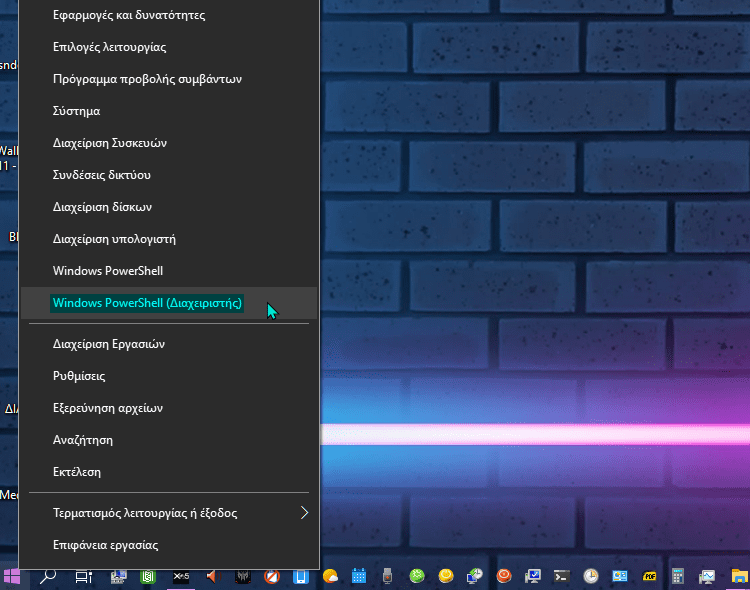Open Task View on the taskbar

(x=84, y=577)
